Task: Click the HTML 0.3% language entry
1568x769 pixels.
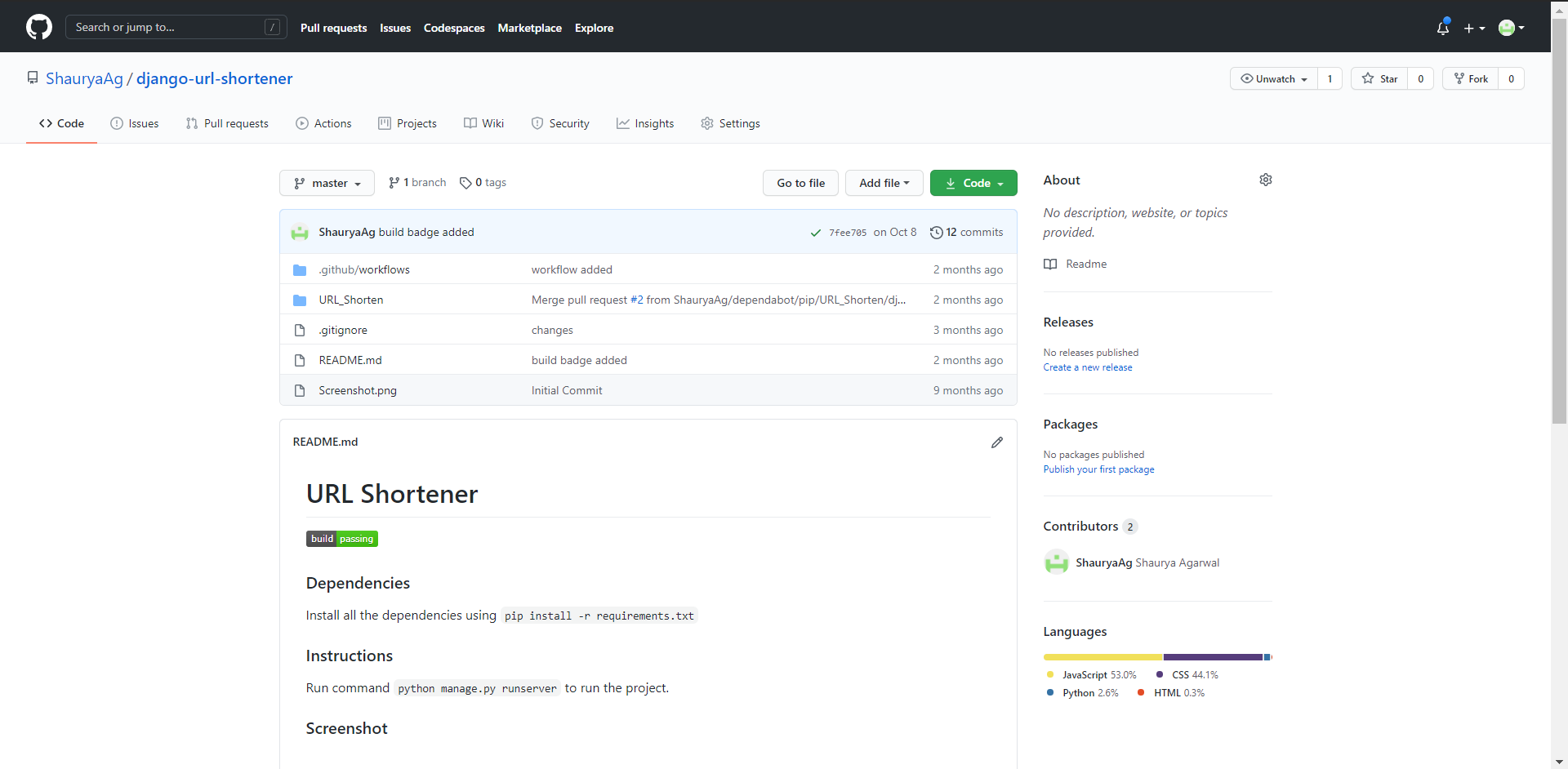Action: pyautogui.click(x=1171, y=693)
